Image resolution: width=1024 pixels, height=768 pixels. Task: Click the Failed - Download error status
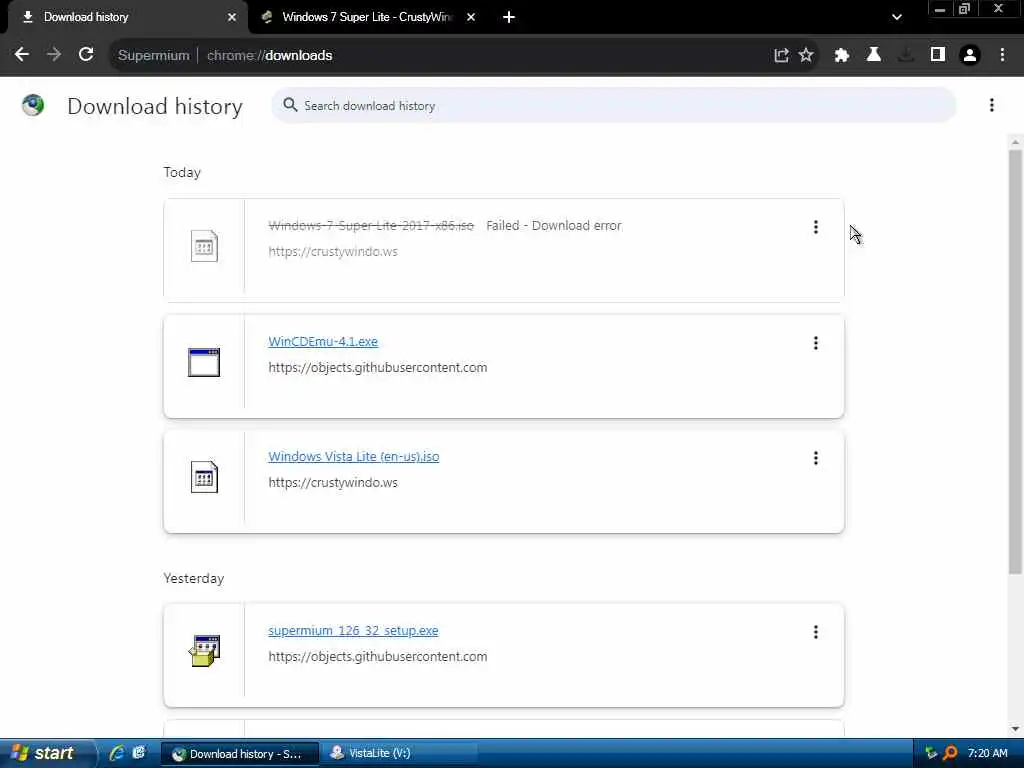click(554, 225)
